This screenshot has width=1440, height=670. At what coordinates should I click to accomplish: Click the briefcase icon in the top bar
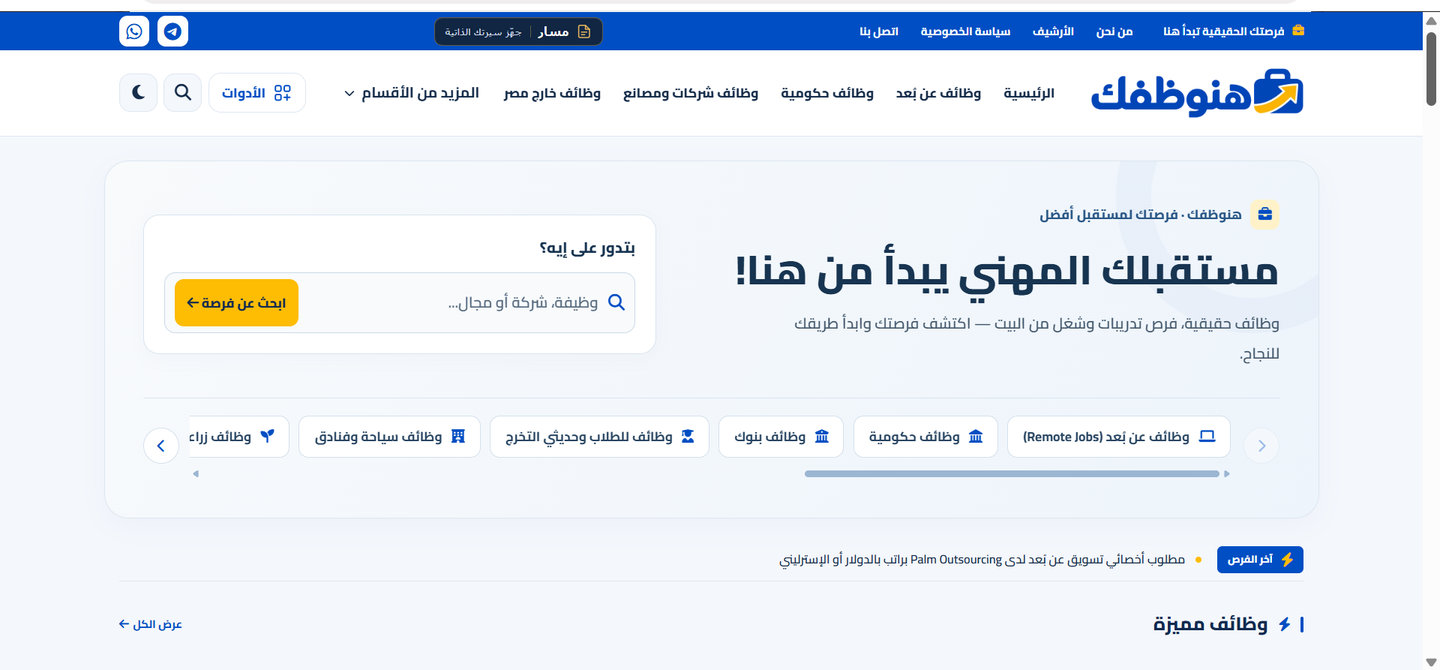pos(1298,31)
